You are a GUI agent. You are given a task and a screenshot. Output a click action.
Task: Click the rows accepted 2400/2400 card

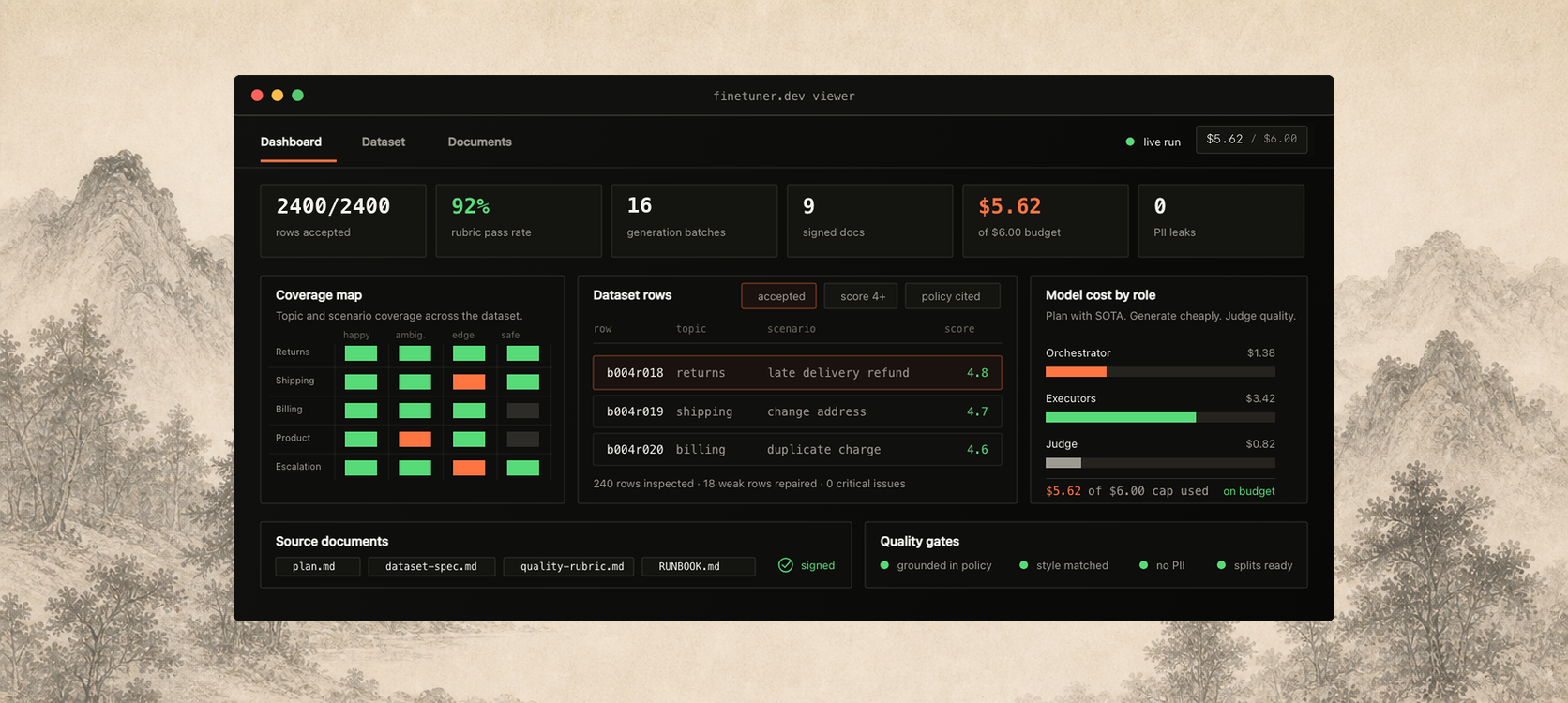343,220
